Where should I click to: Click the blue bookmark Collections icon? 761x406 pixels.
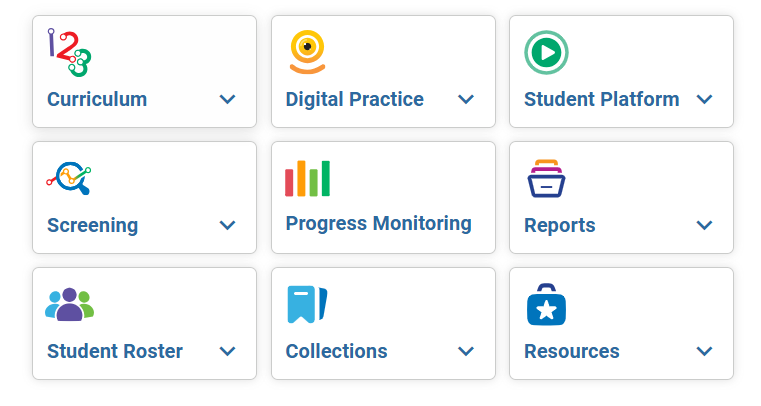tap(307, 304)
